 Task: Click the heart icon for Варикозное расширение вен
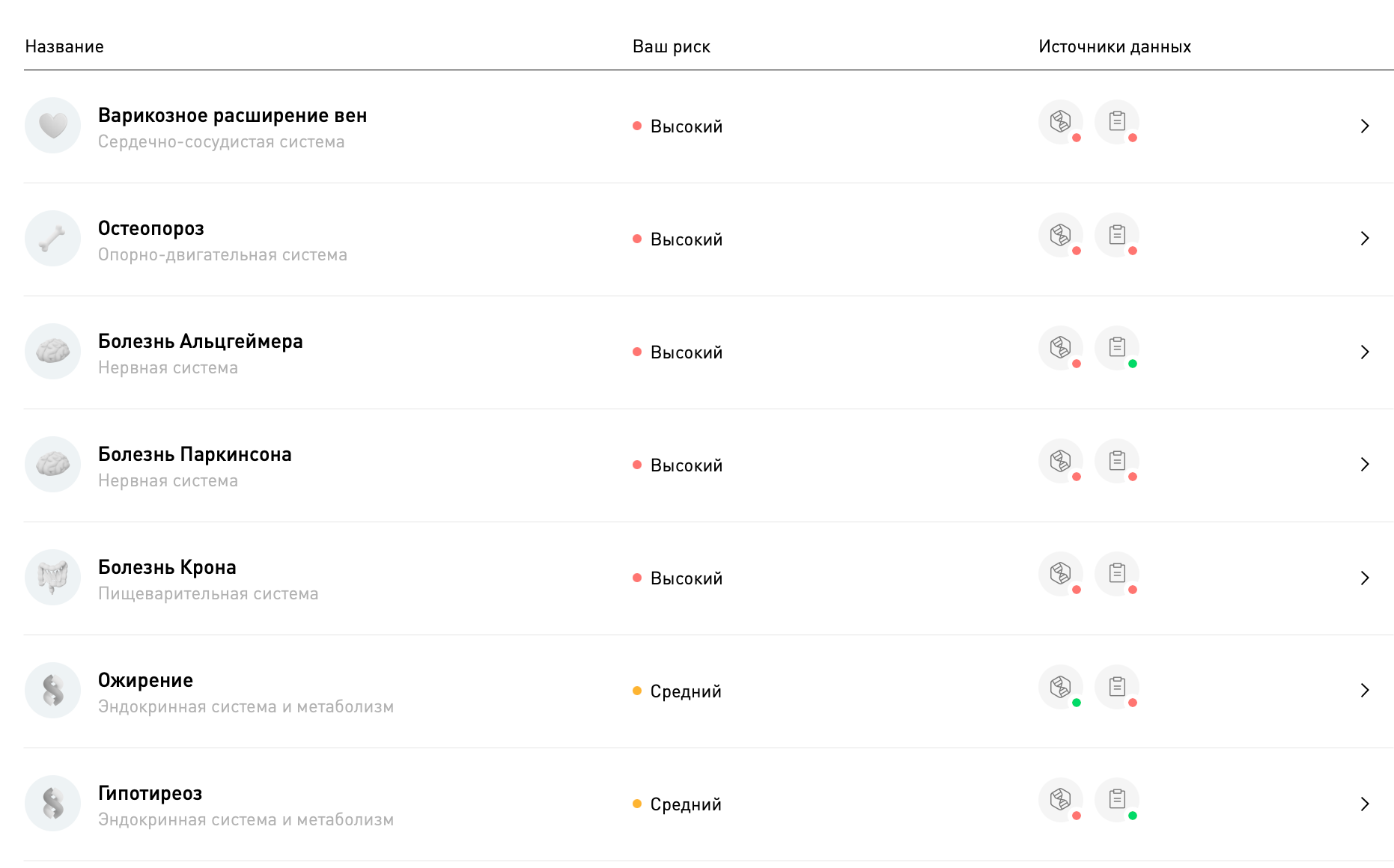pos(52,126)
